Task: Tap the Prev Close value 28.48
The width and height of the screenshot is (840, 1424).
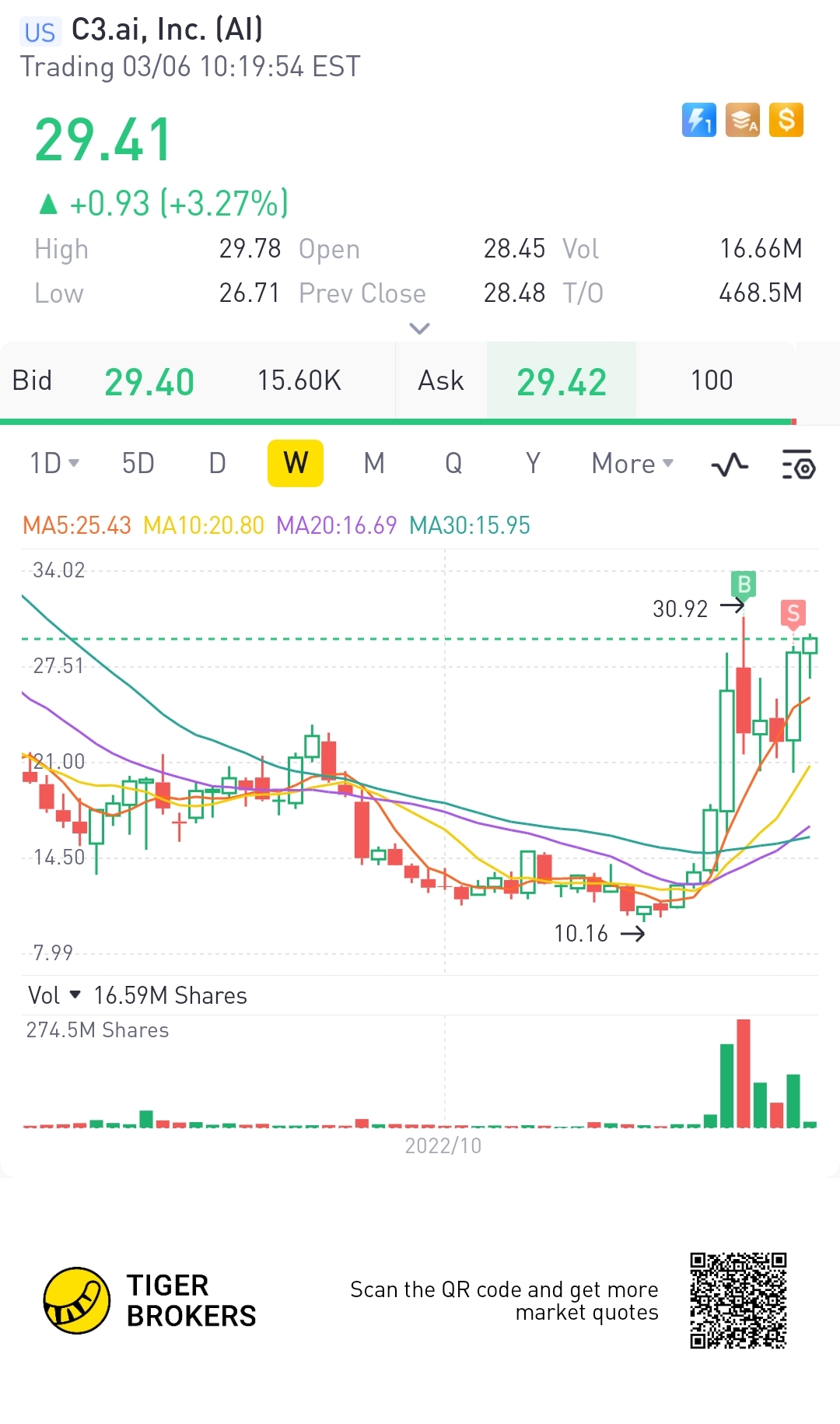Action: click(514, 293)
